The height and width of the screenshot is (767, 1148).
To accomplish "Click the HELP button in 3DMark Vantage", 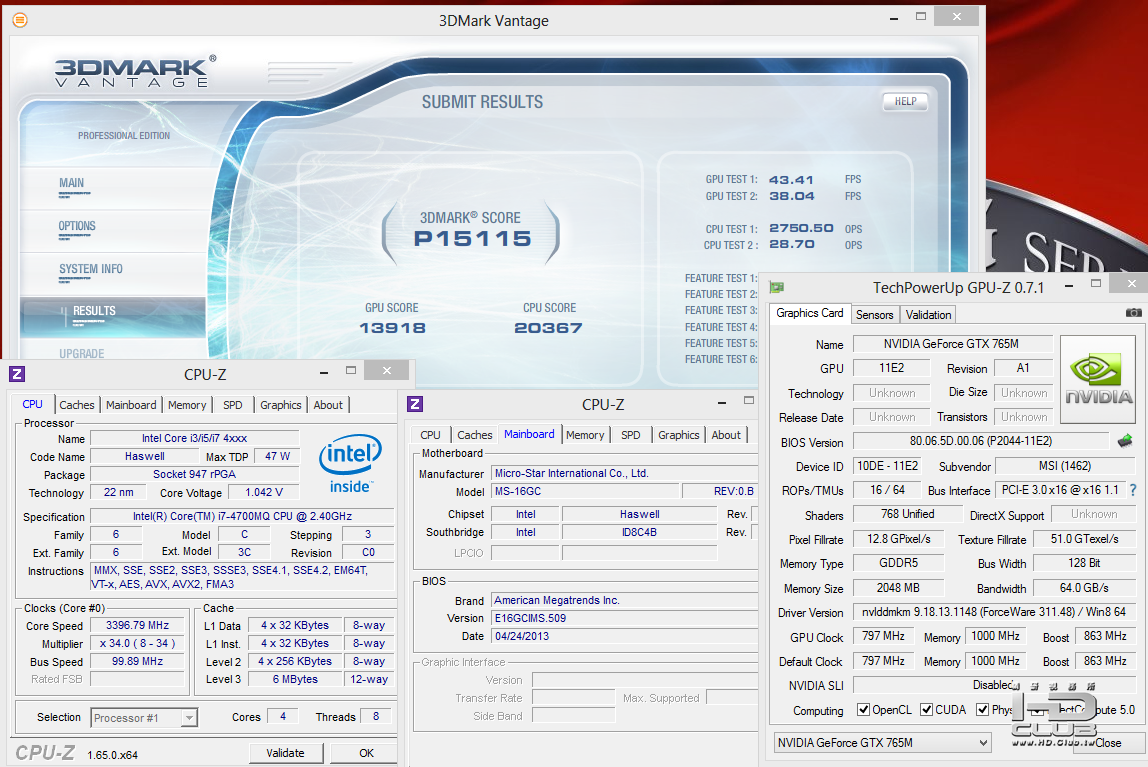I will 904,101.
